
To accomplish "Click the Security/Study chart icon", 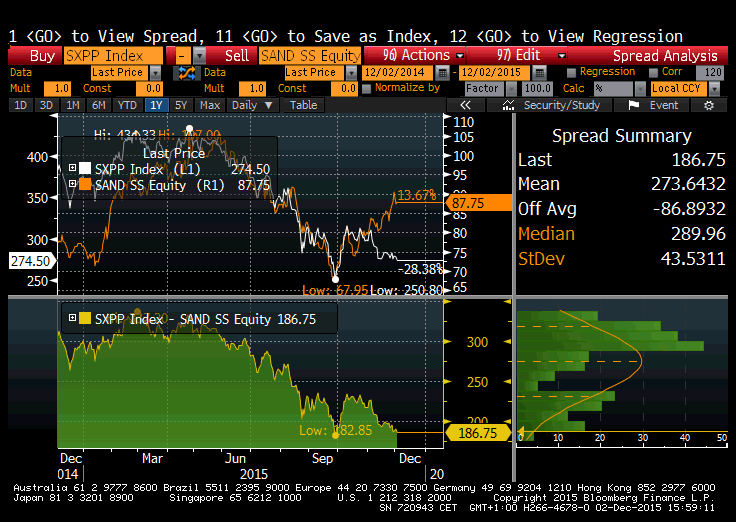I will click(508, 105).
